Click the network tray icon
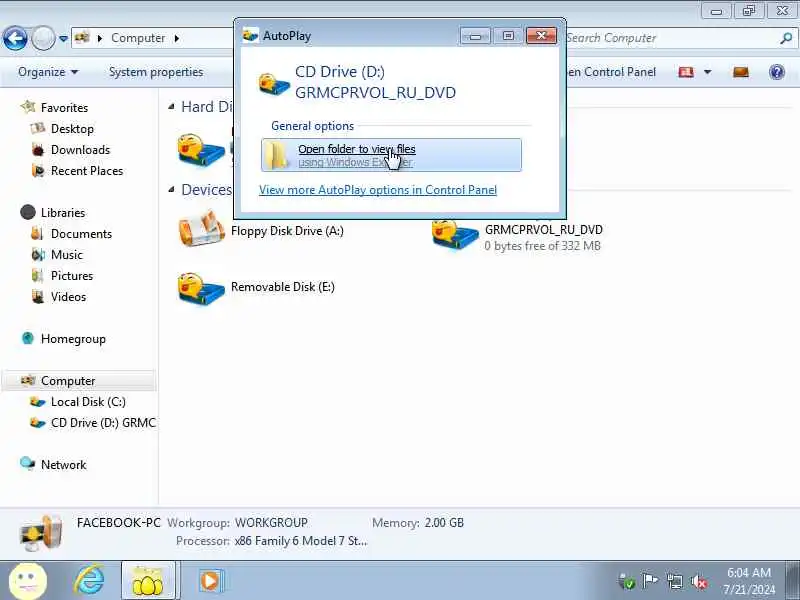The image size is (800, 600). point(674,581)
